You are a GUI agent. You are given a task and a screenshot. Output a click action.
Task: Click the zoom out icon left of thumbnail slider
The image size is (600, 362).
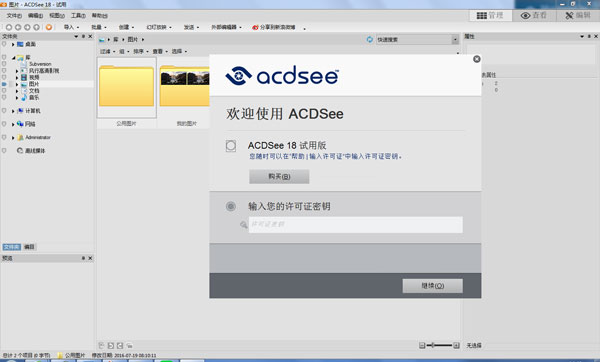point(422,345)
